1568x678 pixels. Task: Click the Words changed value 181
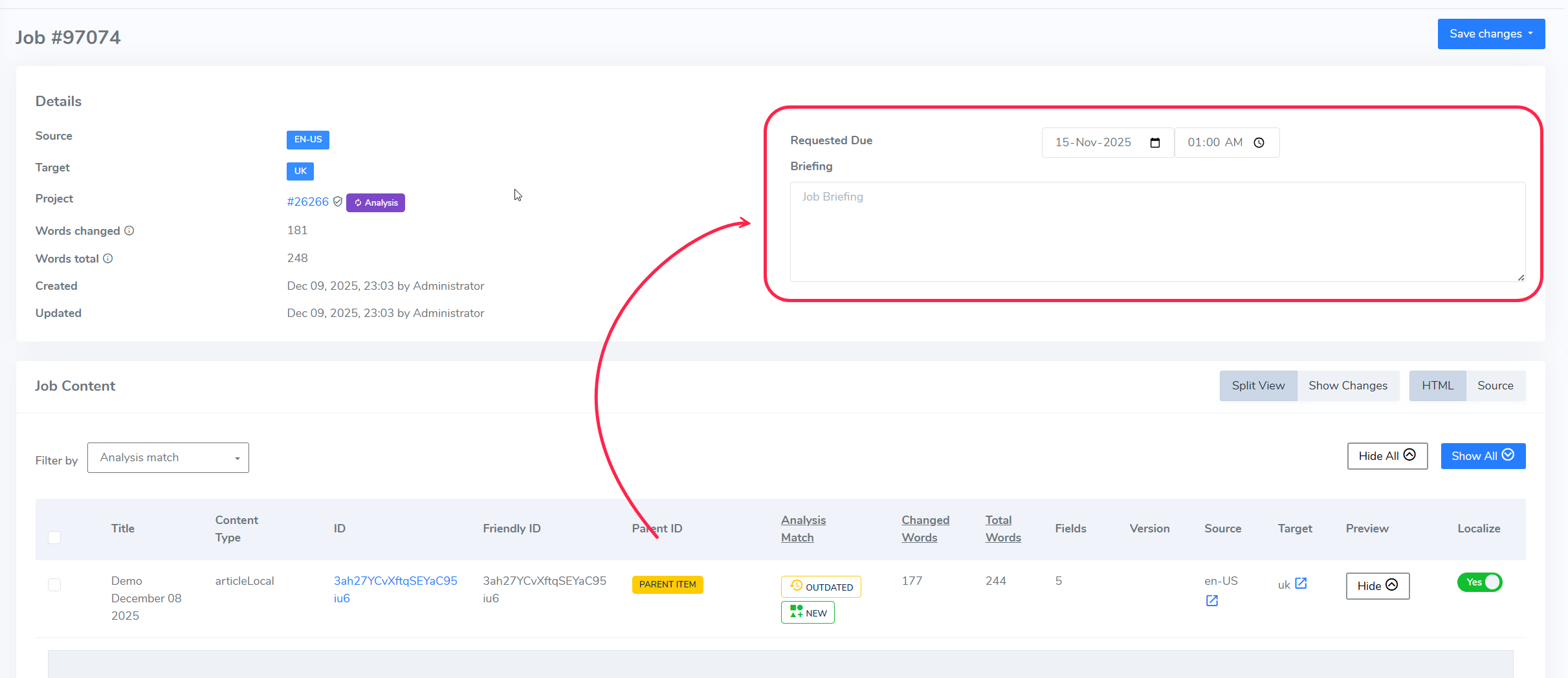tap(297, 230)
